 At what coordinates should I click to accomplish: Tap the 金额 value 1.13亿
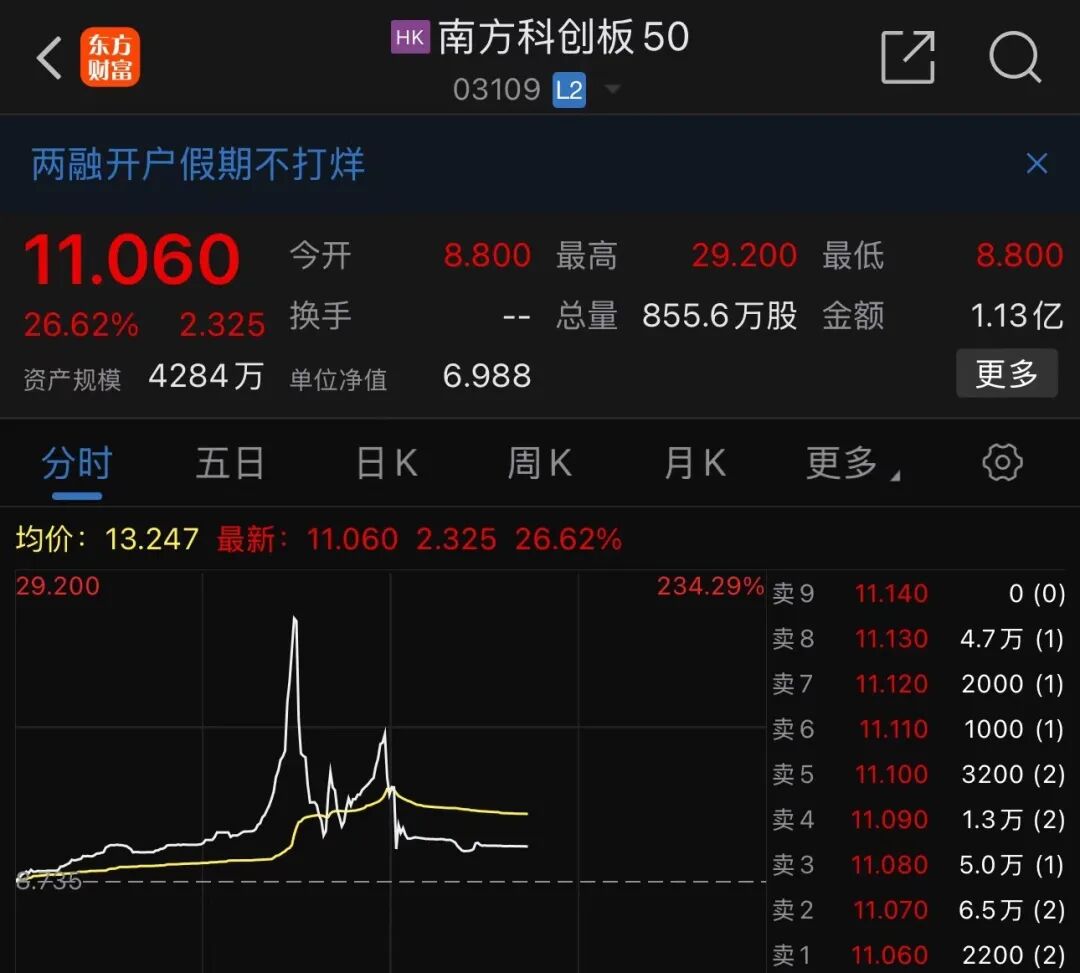[x=1017, y=316]
